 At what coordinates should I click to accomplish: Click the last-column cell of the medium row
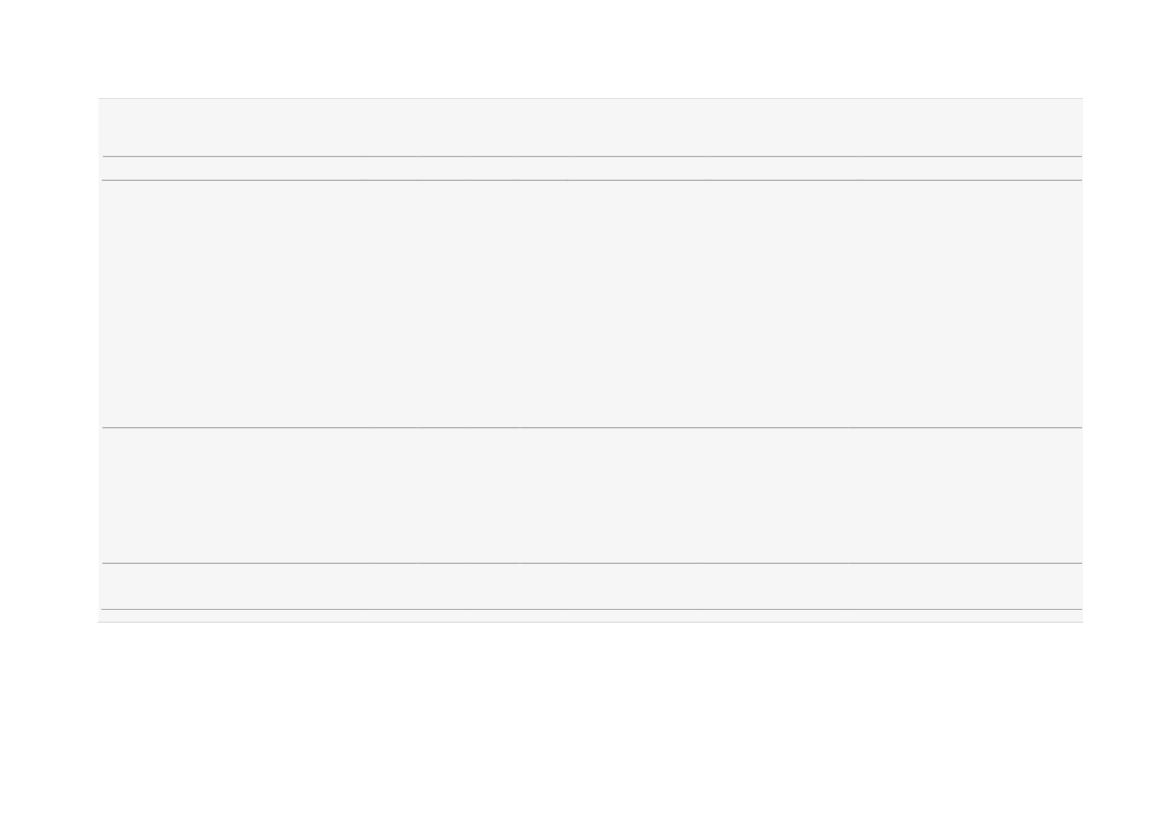click(x=965, y=496)
